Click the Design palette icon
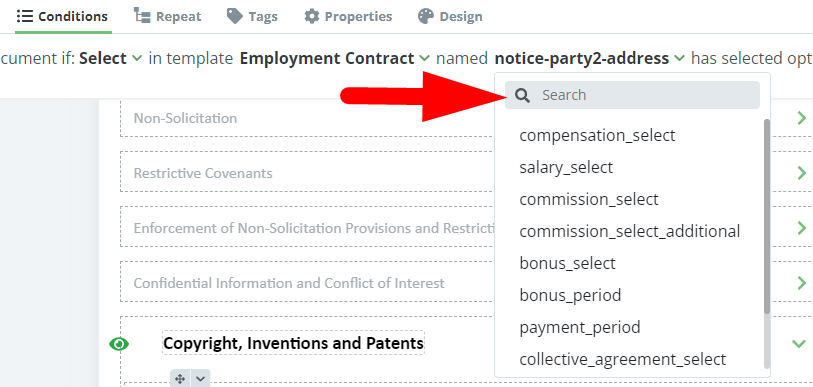The image size is (813, 387). (x=426, y=17)
